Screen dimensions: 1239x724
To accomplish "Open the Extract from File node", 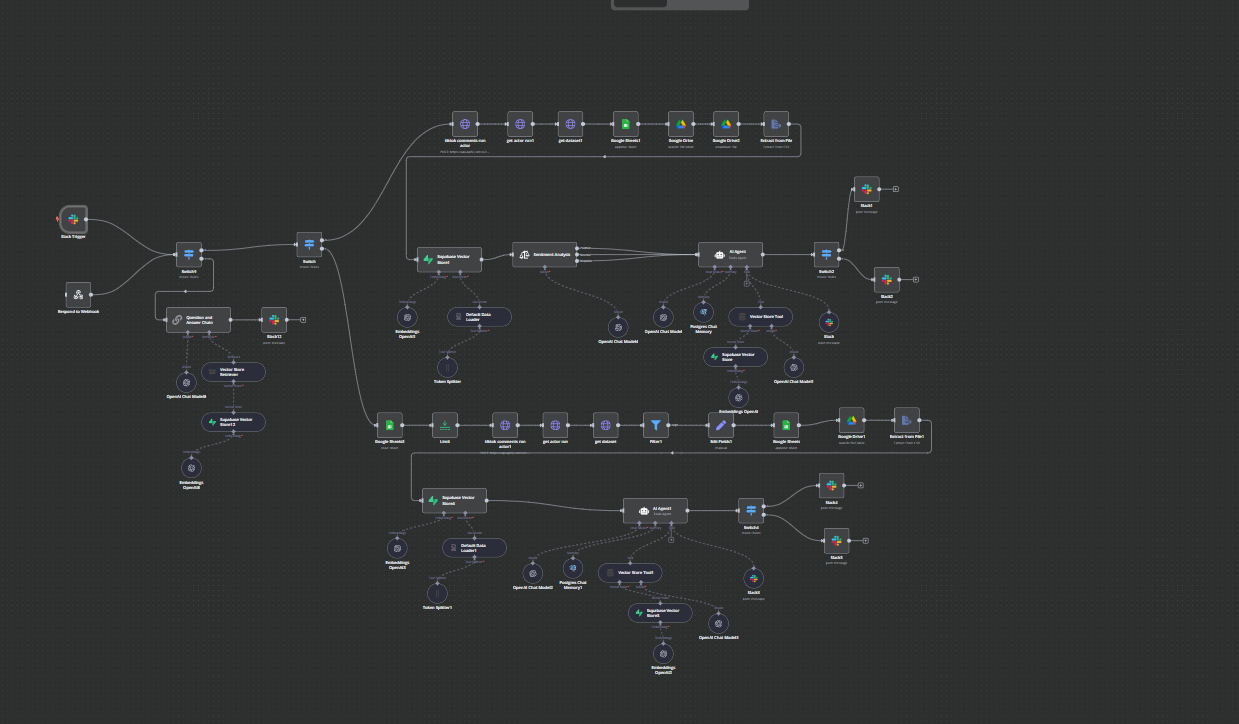I will (x=775, y=124).
